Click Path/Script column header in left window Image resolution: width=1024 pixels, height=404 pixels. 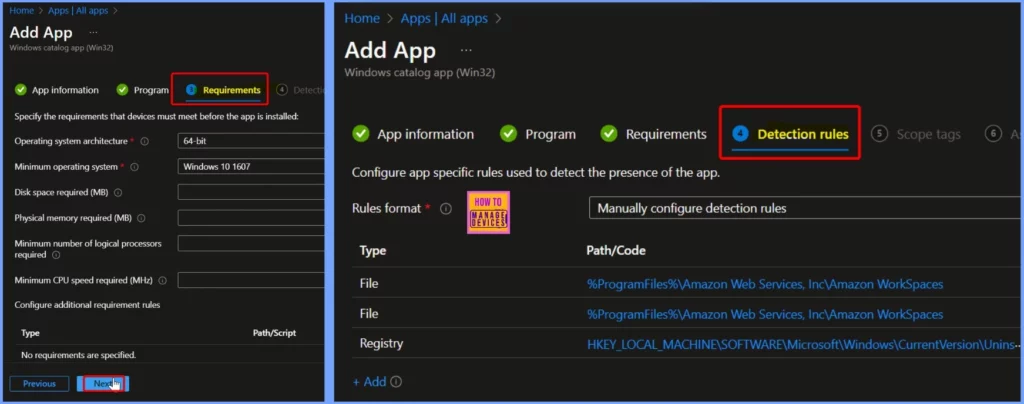[x=274, y=333]
